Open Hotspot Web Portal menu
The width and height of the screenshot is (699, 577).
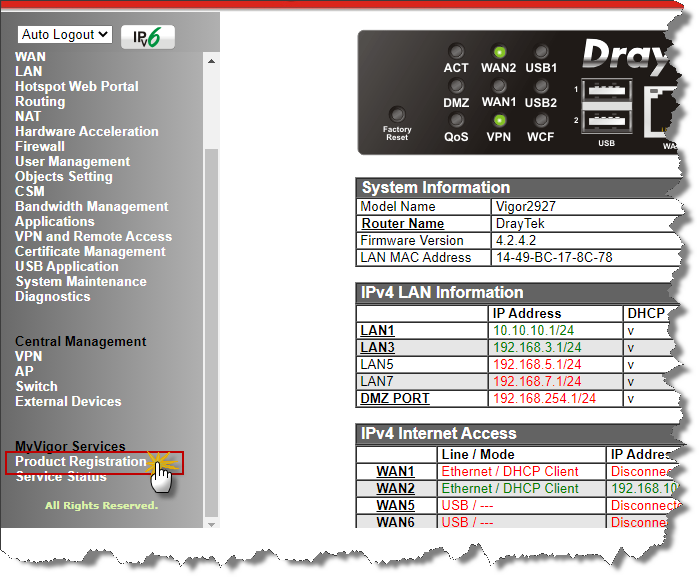click(77, 87)
